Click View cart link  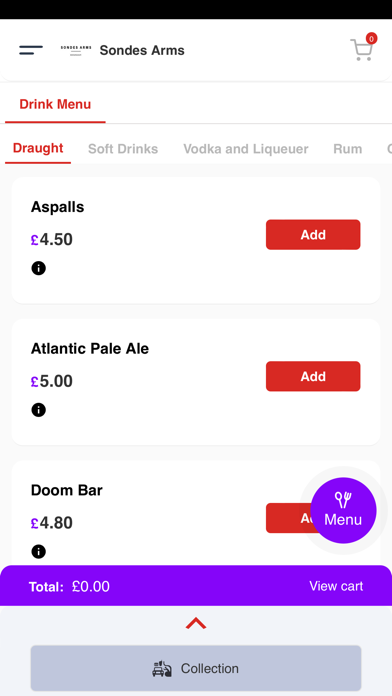coord(336,586)
